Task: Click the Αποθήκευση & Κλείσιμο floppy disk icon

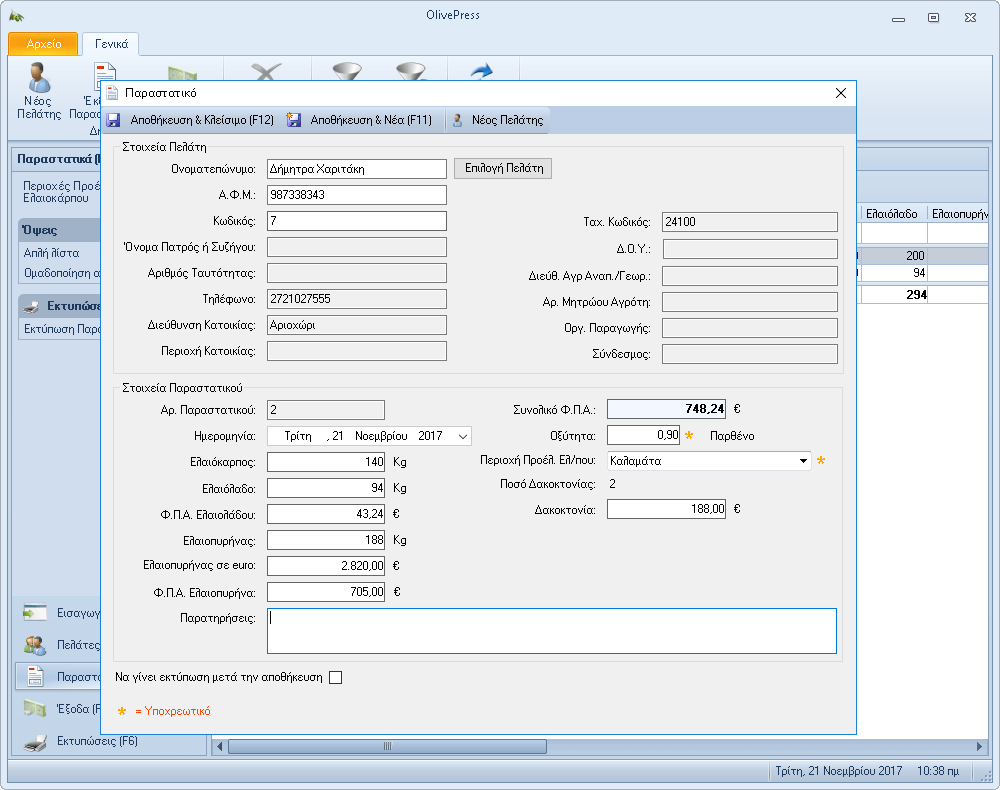Action: [x=114, y=120]
